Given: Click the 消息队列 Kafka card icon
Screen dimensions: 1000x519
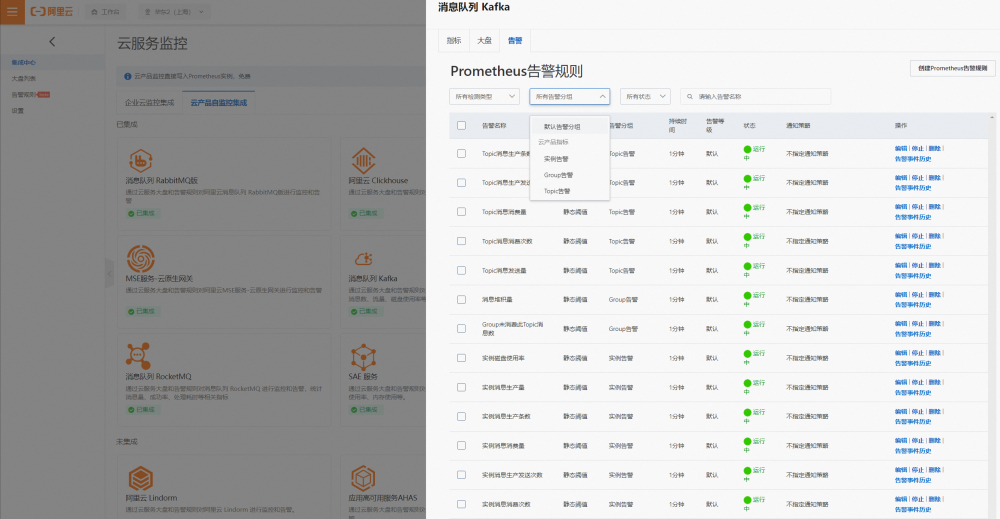Looking at the screenshot, I should pos(364,258).
